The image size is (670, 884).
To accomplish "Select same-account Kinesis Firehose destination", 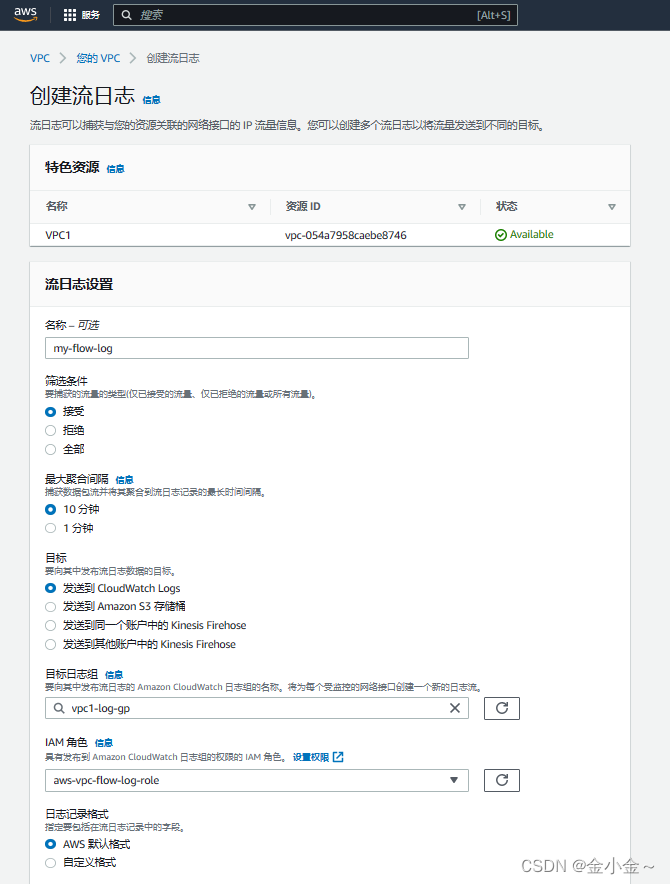I will 51,625.
